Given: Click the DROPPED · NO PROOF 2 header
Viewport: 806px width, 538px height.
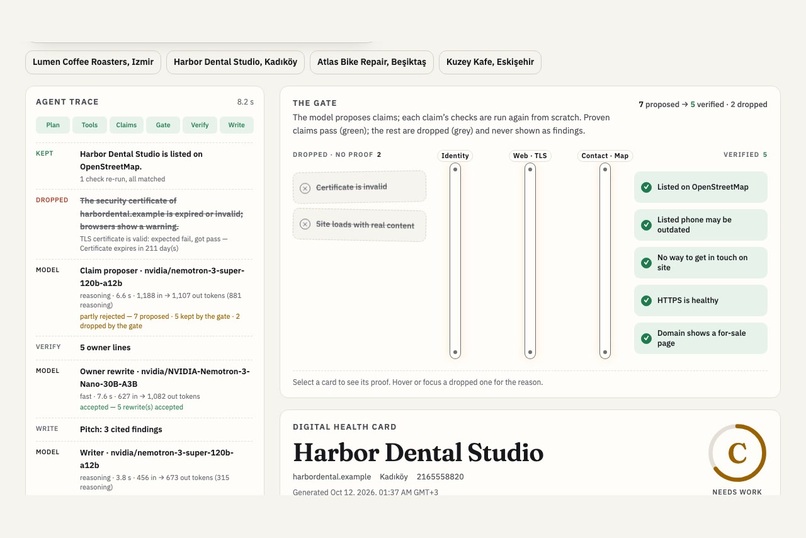Looking at the screenshot, I should pyautogui.click(x=337, y=155).
